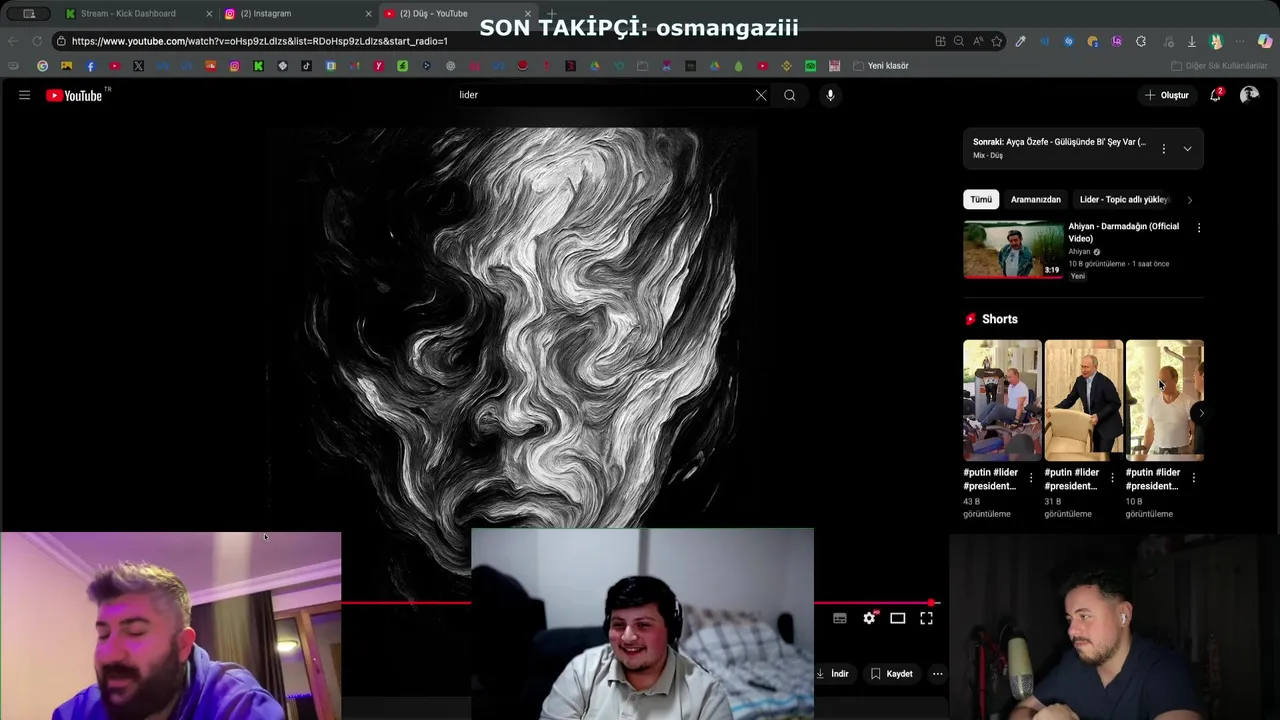Show more filter chips with the arrow

(x=1190, y=200)
